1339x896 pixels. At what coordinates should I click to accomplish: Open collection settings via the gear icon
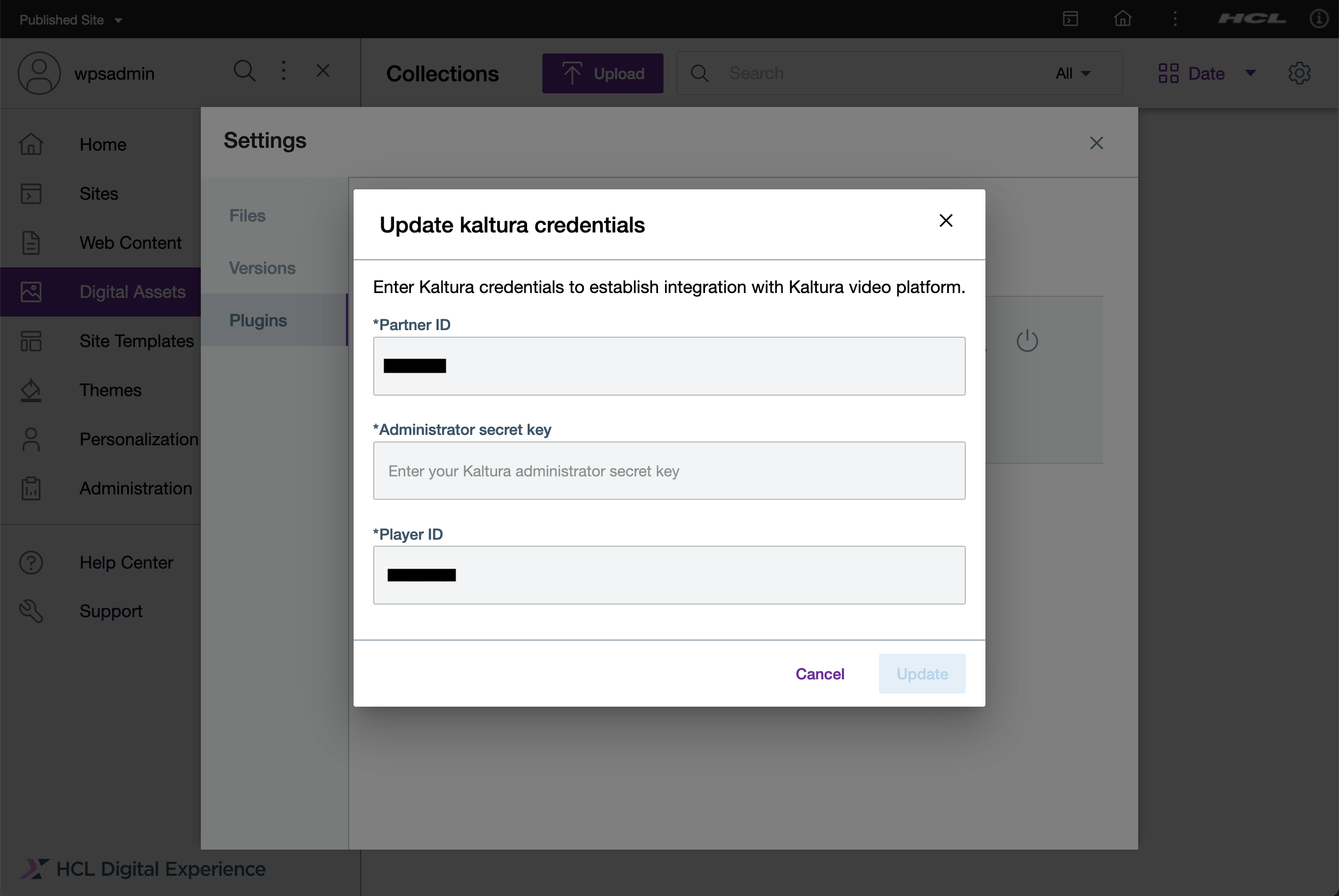pyautogui.click(x=1300, y=73)
